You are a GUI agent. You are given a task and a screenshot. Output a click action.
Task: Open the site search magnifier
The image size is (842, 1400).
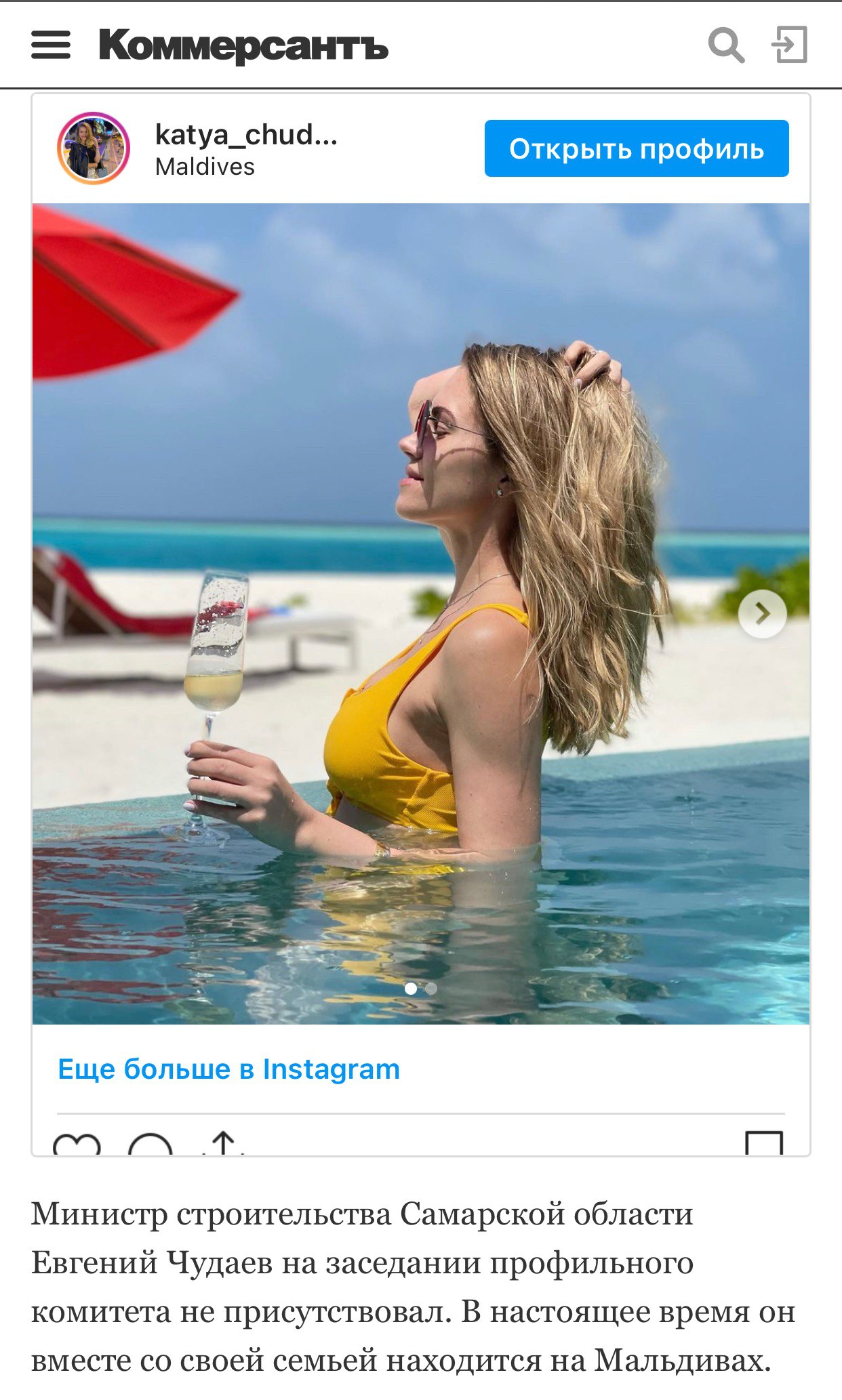pos(726,45)
